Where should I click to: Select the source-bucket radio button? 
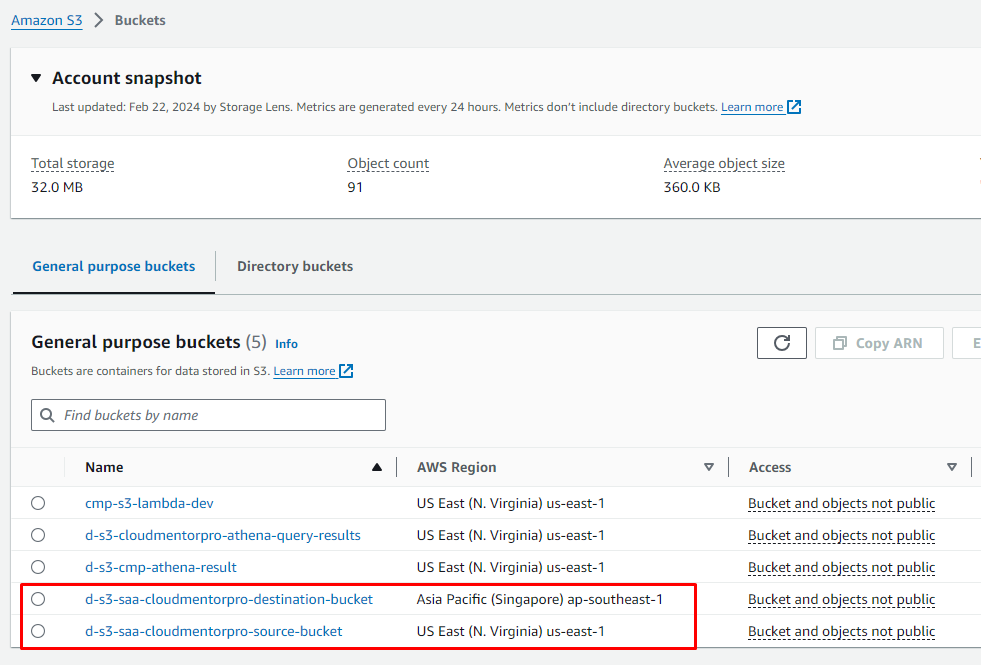pyautogui.click(x=38, y=631)
